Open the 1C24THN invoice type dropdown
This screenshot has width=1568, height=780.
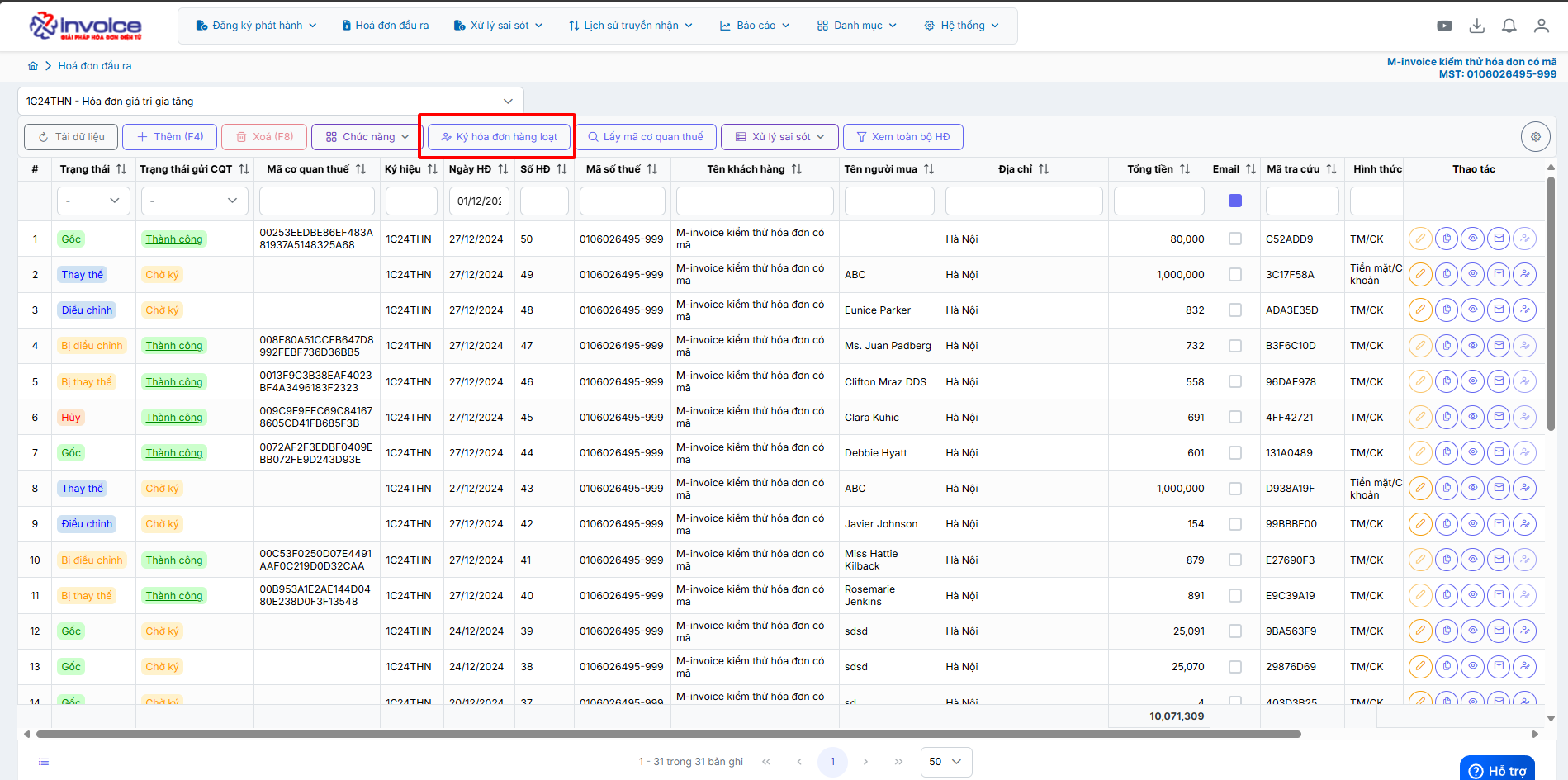271,102
